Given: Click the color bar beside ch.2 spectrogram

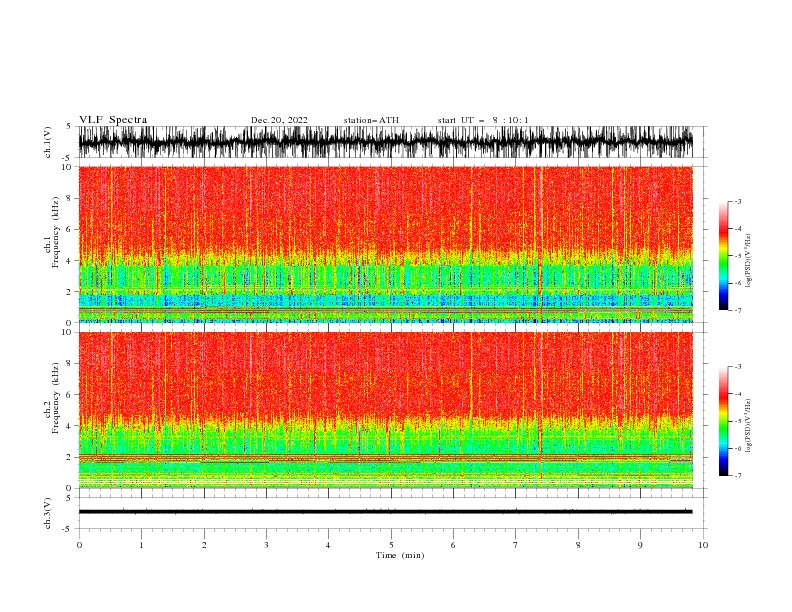Looking at the screenshot, I should coord(723,421).
